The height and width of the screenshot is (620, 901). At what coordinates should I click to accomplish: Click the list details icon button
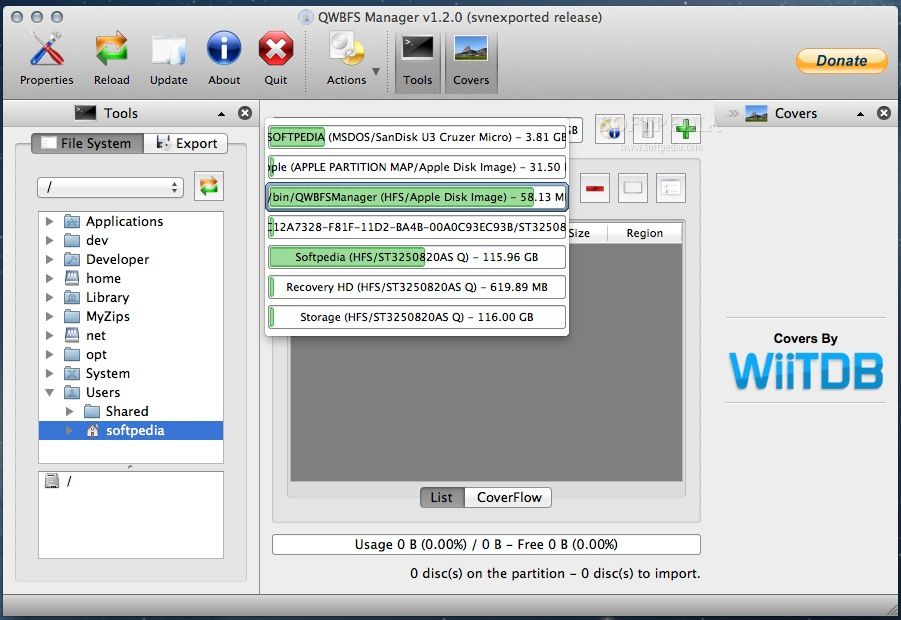671,188
